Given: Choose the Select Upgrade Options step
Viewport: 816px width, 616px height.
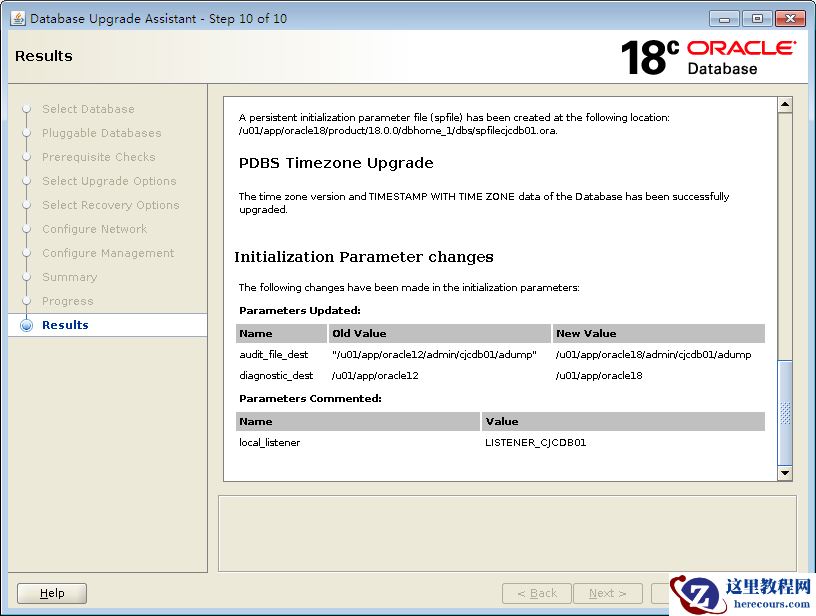Looking at the screenshot, I should (109, 181).
